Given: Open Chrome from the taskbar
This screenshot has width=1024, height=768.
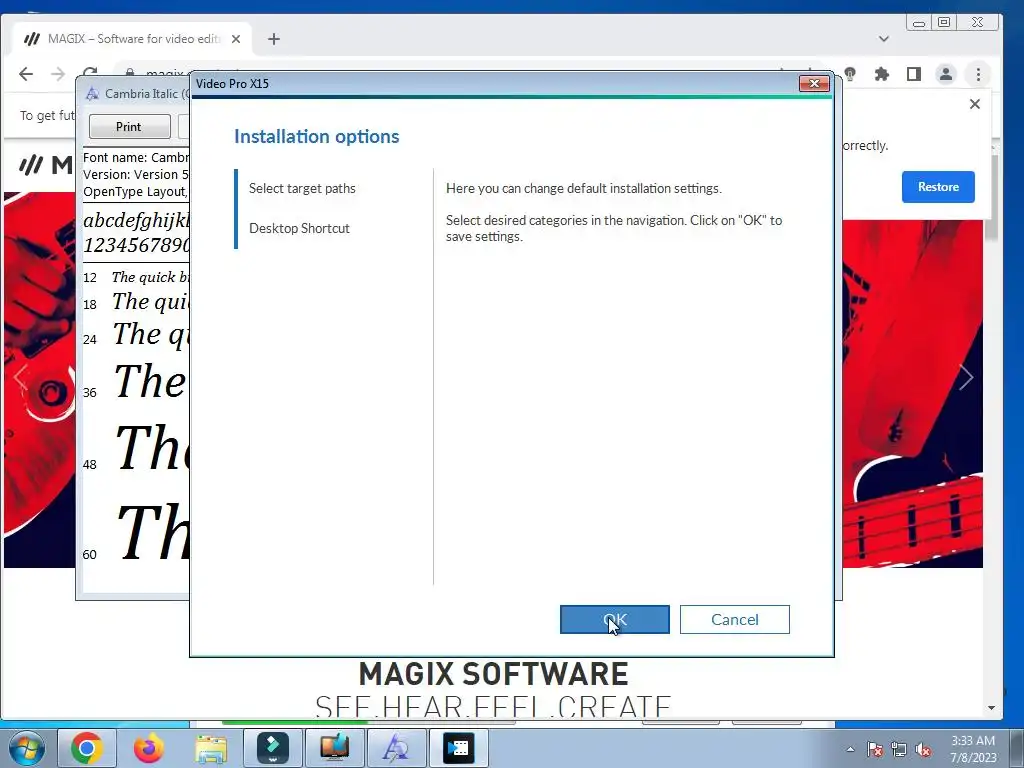Looking at the screenshot, I should (87, 748).
